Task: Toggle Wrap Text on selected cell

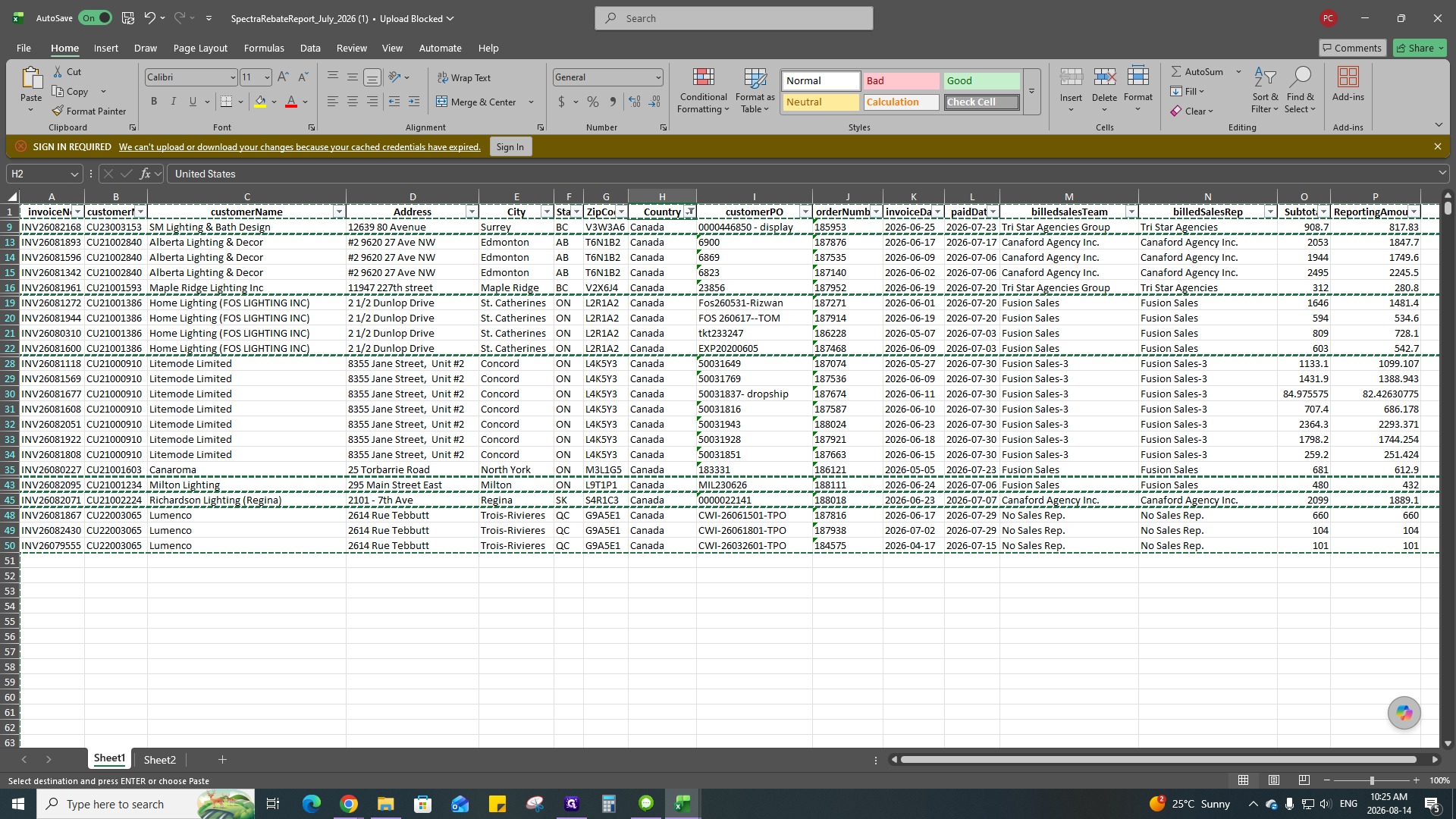Action: 464,77
